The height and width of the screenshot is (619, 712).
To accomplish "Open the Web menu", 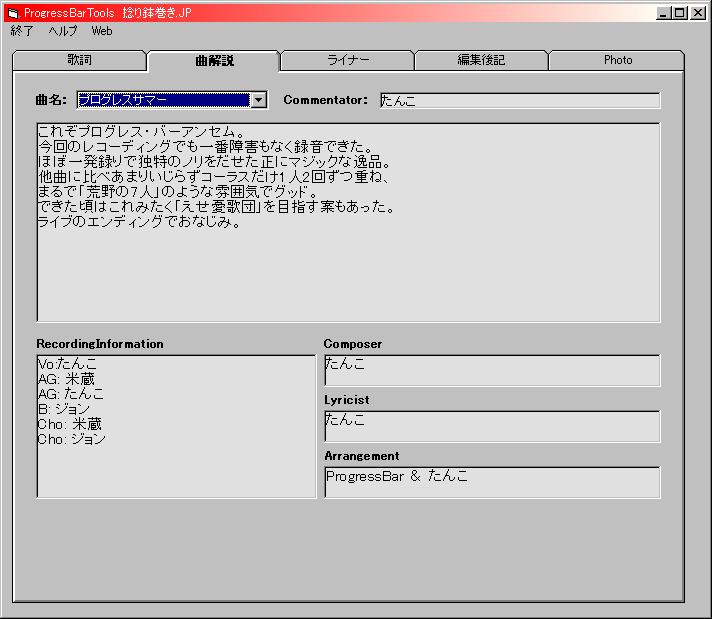I will 102,31.
